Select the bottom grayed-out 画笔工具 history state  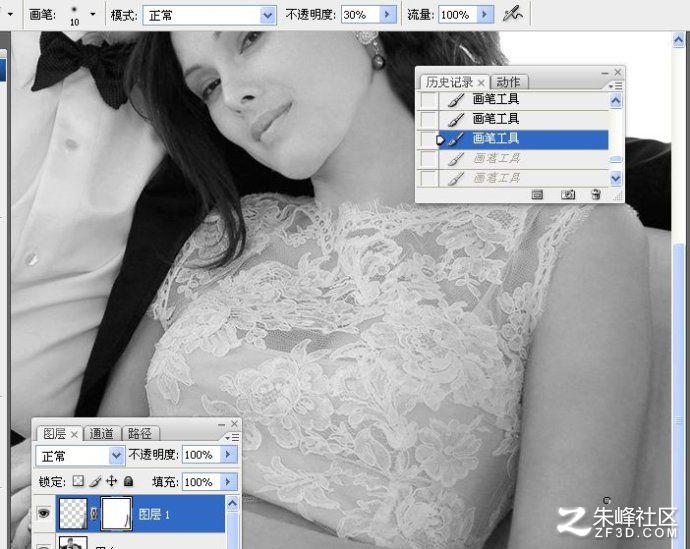pyautogui.click(x=524, y=178)
